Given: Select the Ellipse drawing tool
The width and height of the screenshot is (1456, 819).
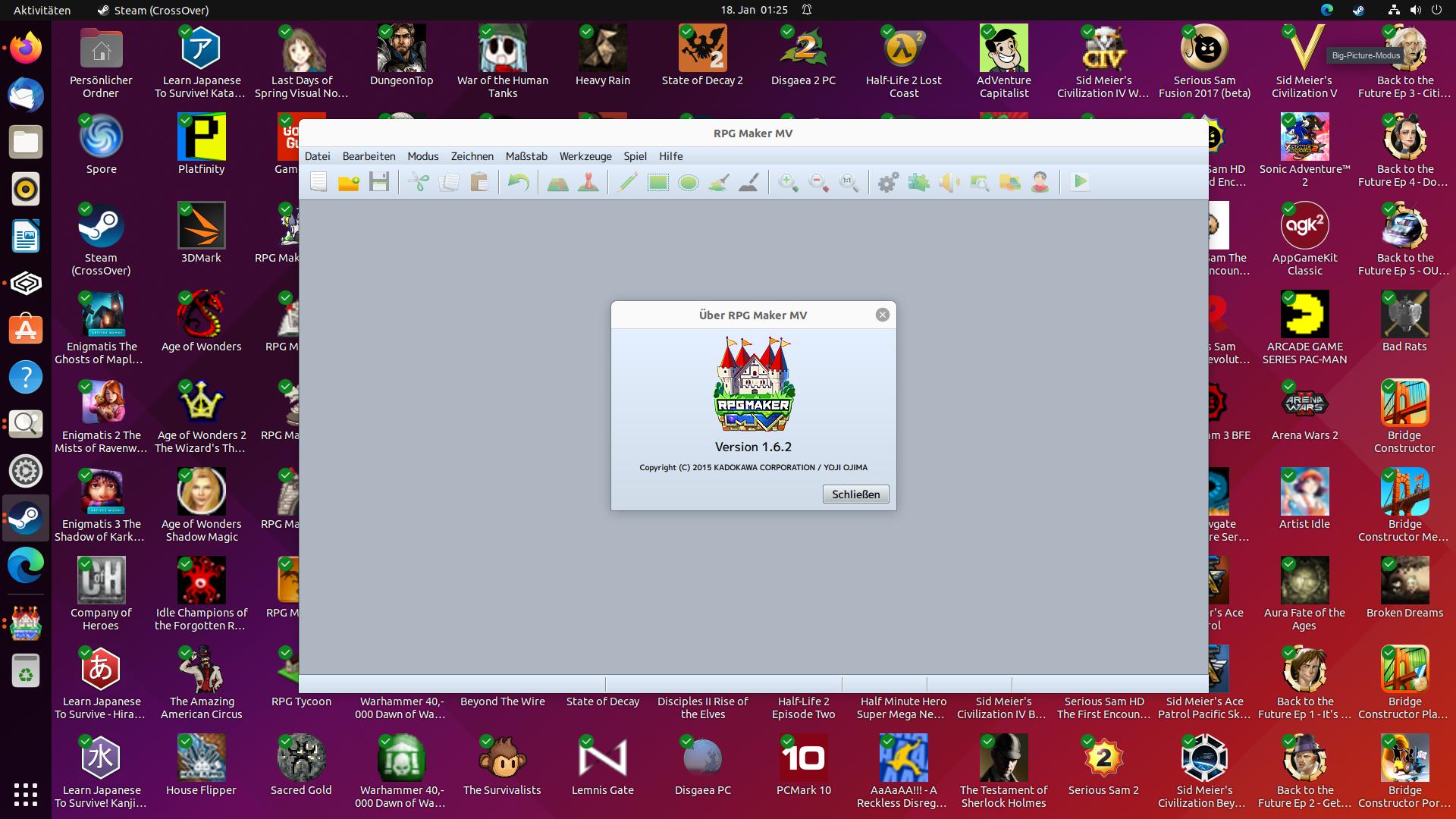Looking at the screenshot, I should [689, 182].
